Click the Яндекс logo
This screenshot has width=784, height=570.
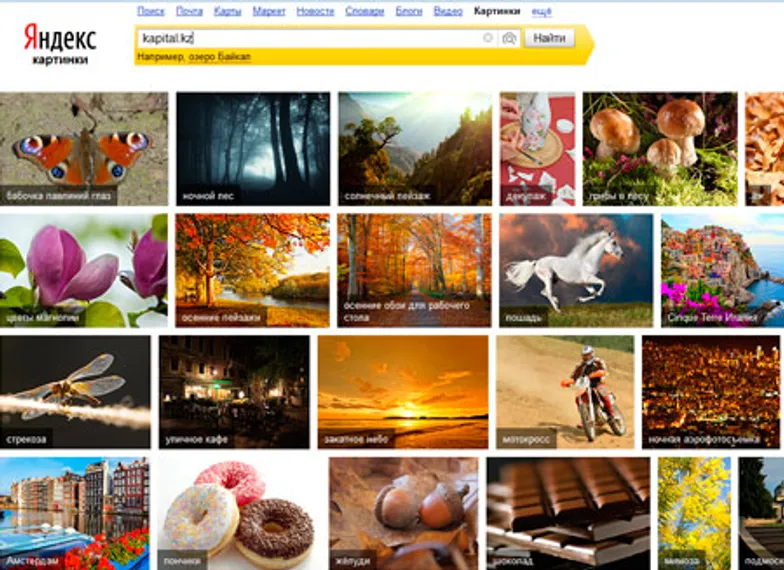pyautogui.click(x=60, y=38)
